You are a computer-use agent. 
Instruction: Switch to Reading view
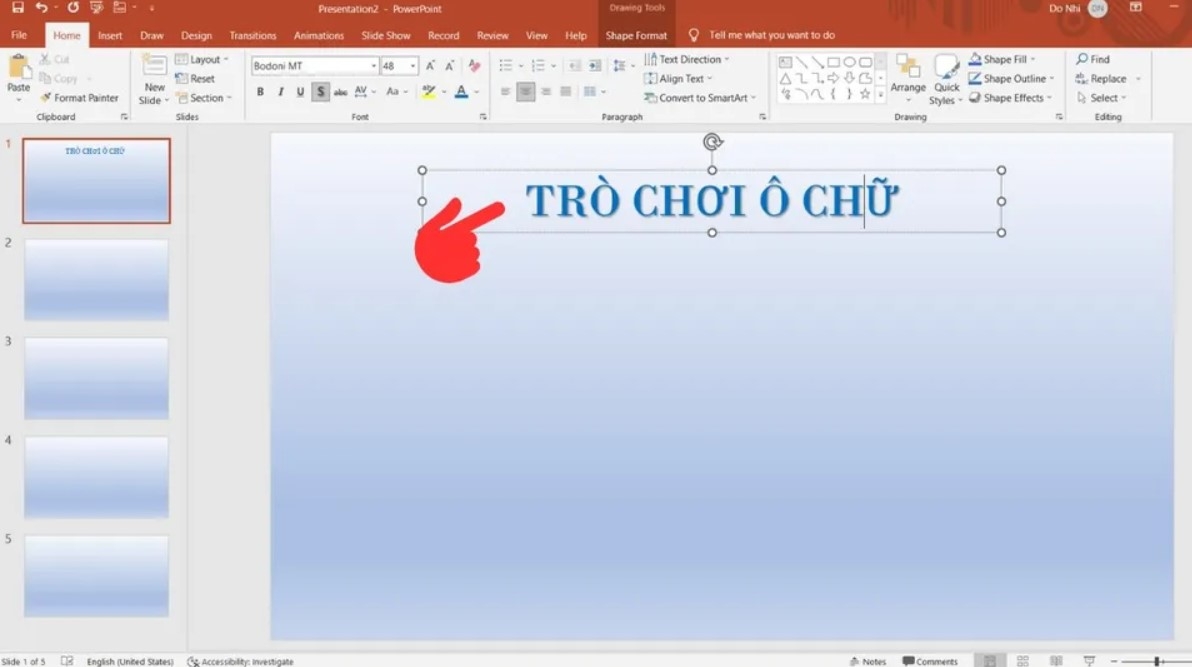point(1056,661)
